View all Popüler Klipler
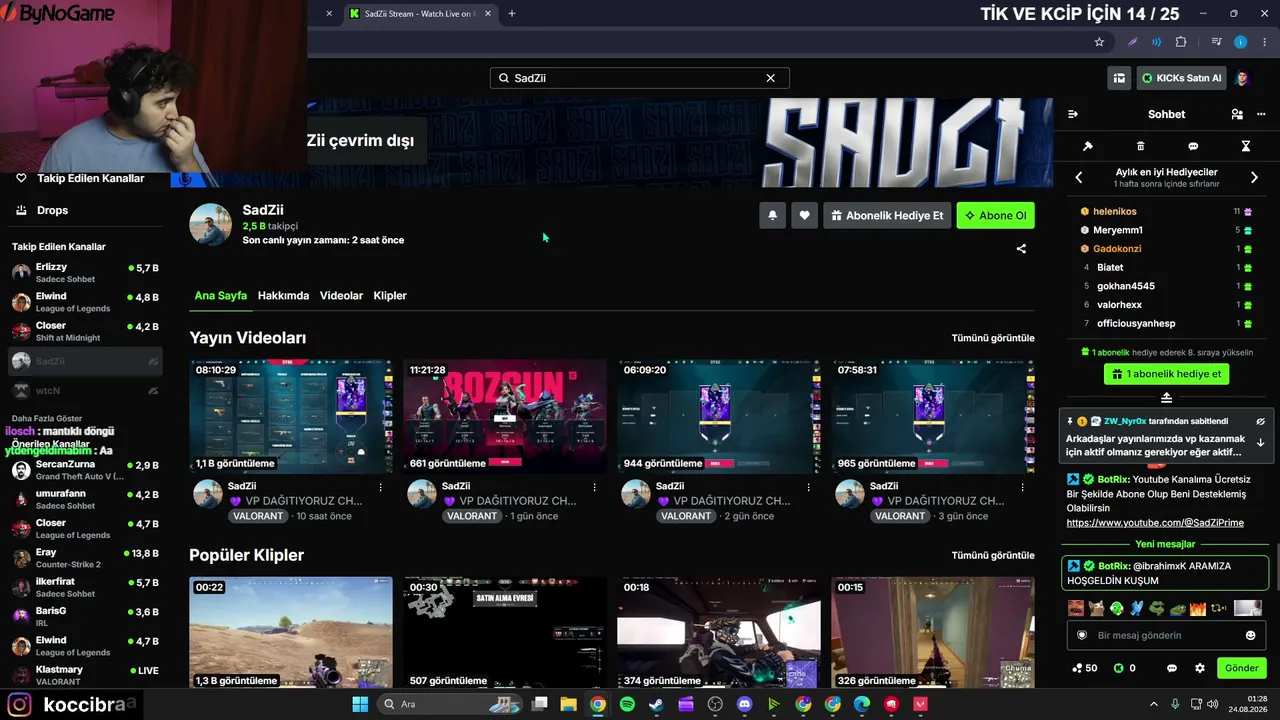 [x=993, y=555]
